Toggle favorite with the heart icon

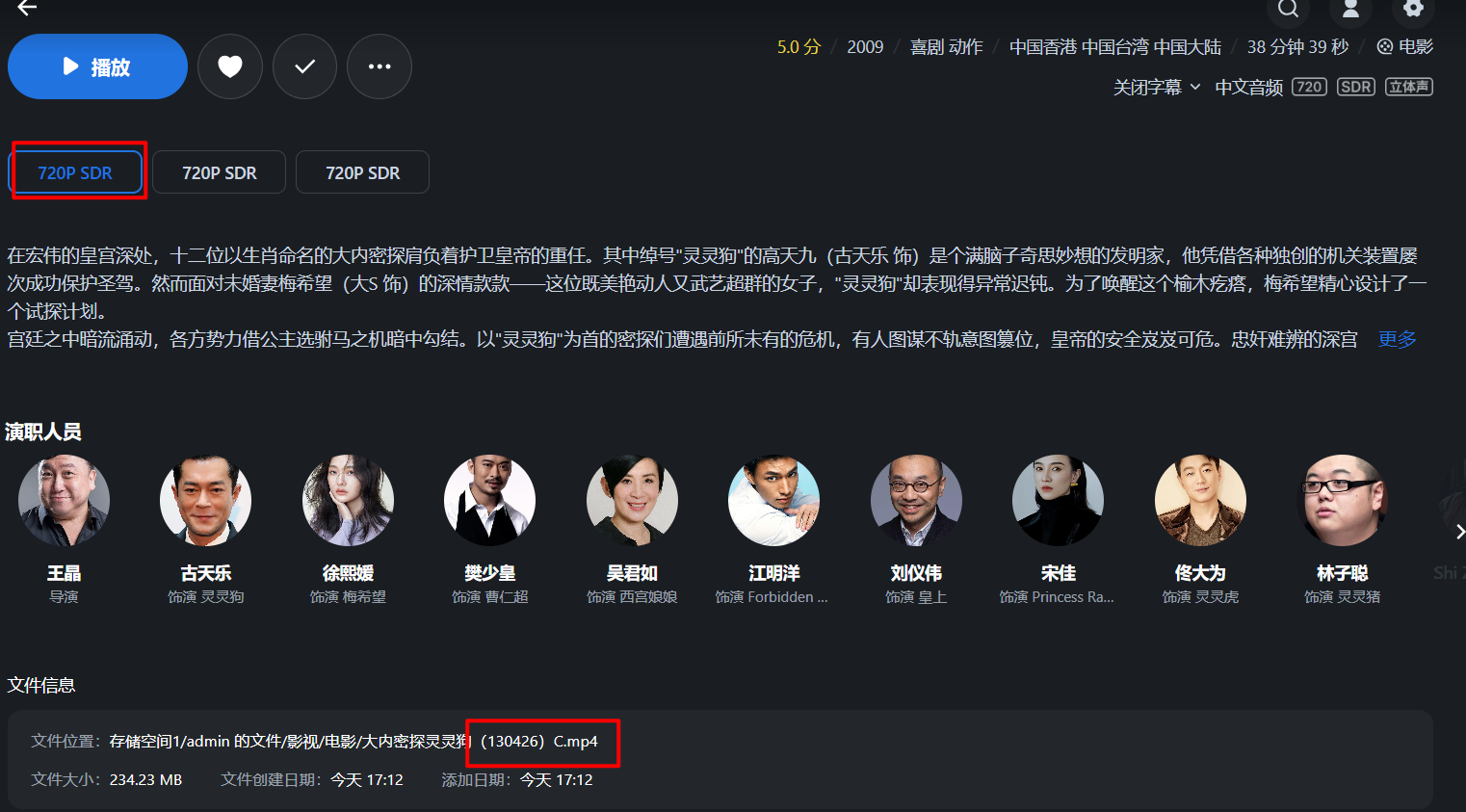[230, 66]
